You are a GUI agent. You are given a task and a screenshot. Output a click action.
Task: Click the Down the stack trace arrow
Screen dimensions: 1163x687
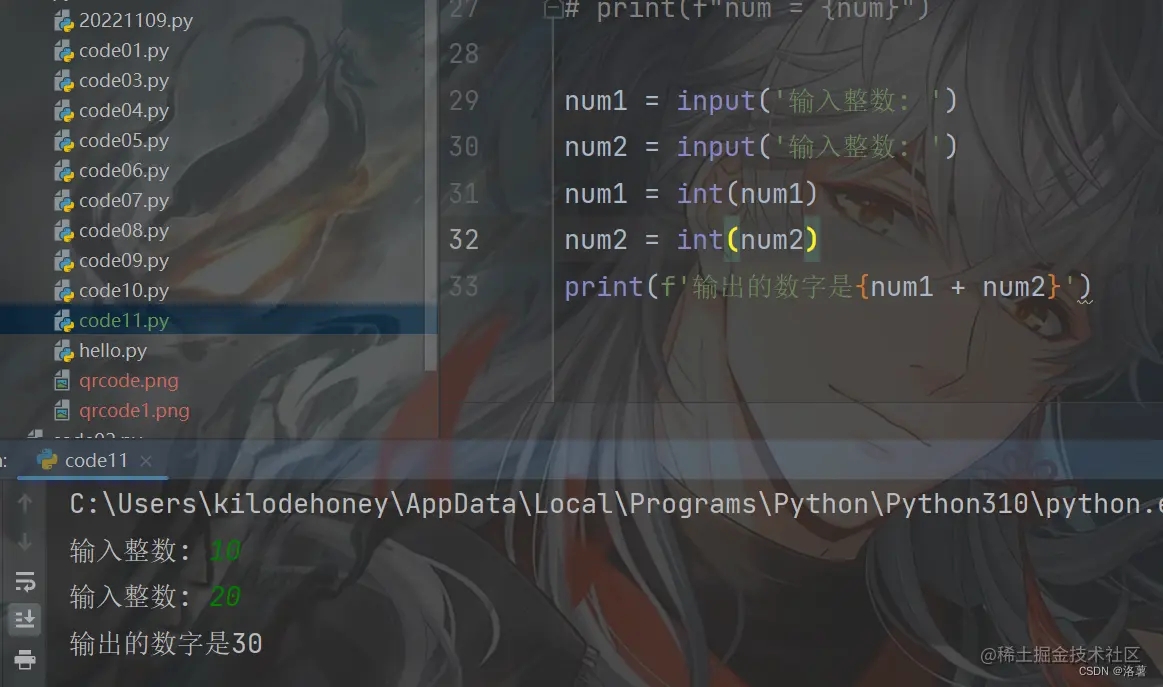coord(24,542)
